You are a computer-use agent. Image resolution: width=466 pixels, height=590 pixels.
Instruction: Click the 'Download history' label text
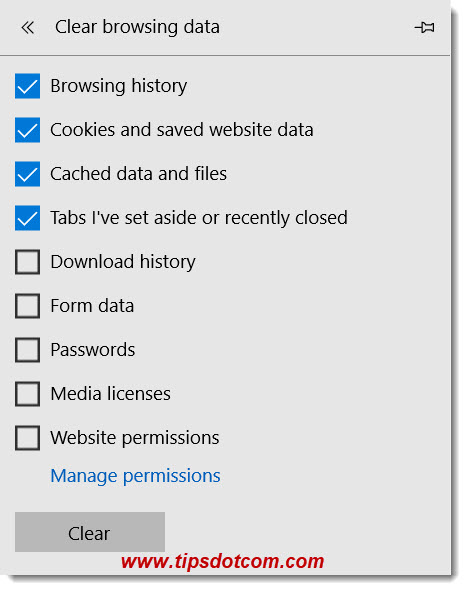pos(123,262)
